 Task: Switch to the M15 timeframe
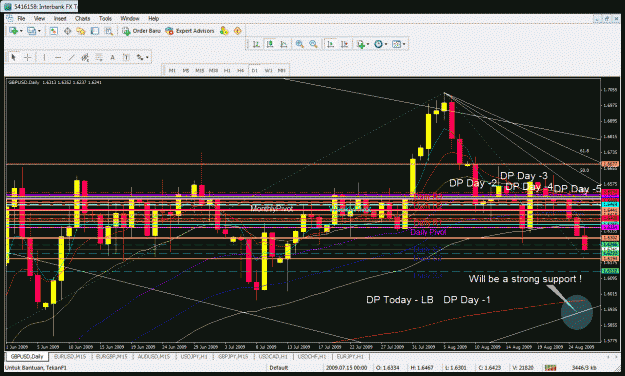pos(200,70)
